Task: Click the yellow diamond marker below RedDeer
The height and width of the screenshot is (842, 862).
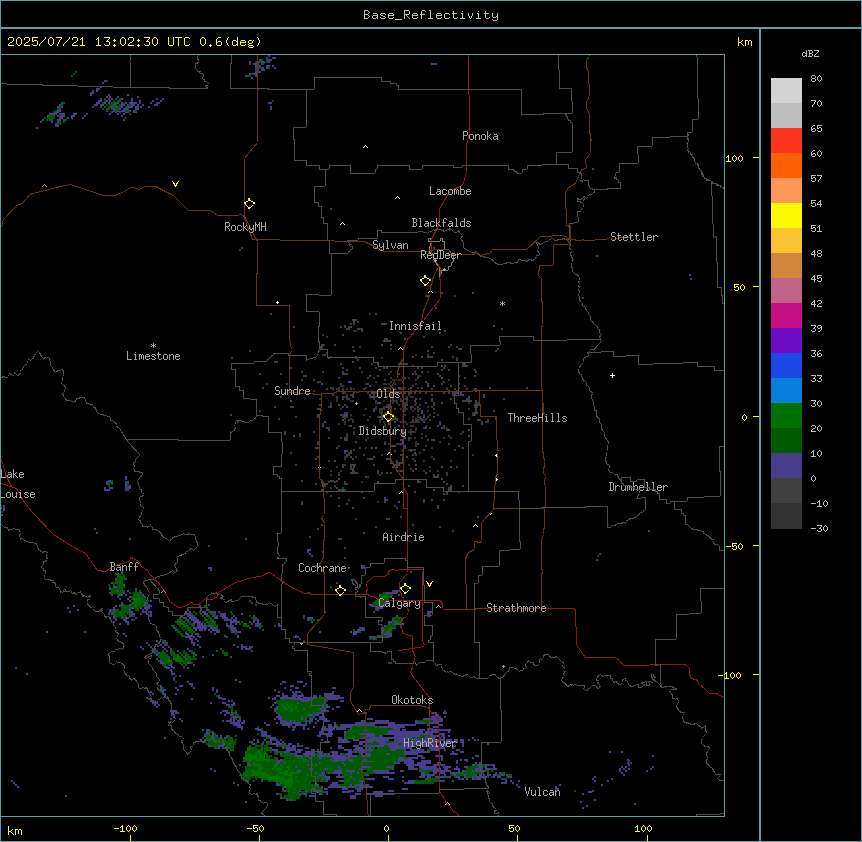Action: (425, 281)
